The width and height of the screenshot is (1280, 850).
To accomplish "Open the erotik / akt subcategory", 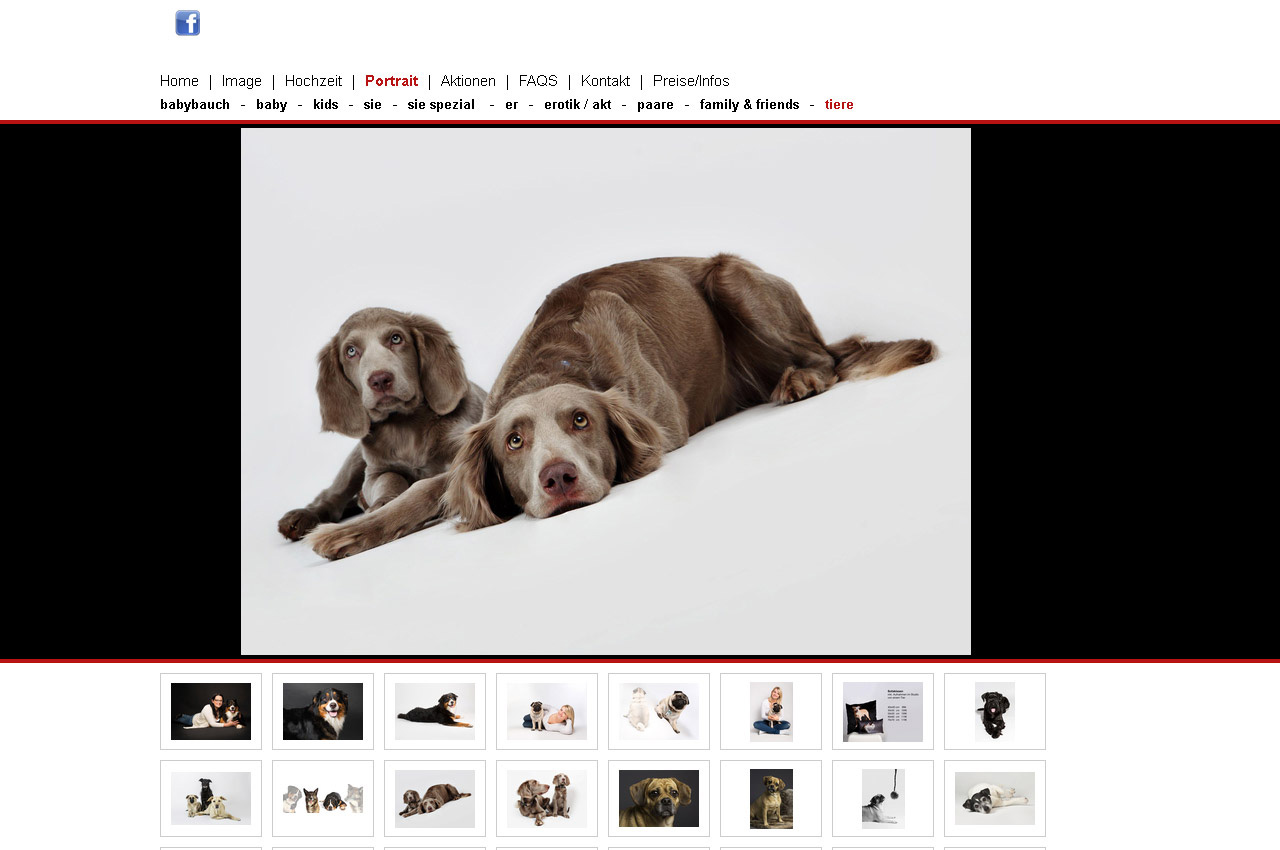I will (x=577, y=105).
